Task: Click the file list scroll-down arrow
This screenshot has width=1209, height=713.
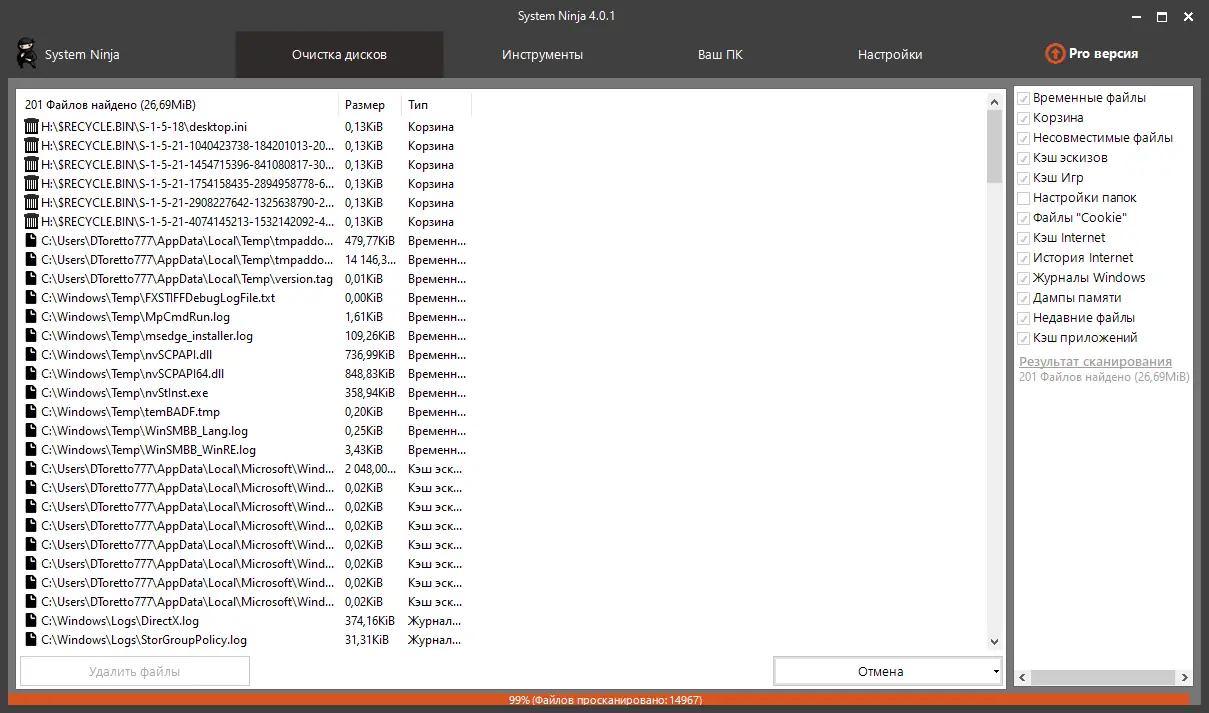Action: [994, 642]
